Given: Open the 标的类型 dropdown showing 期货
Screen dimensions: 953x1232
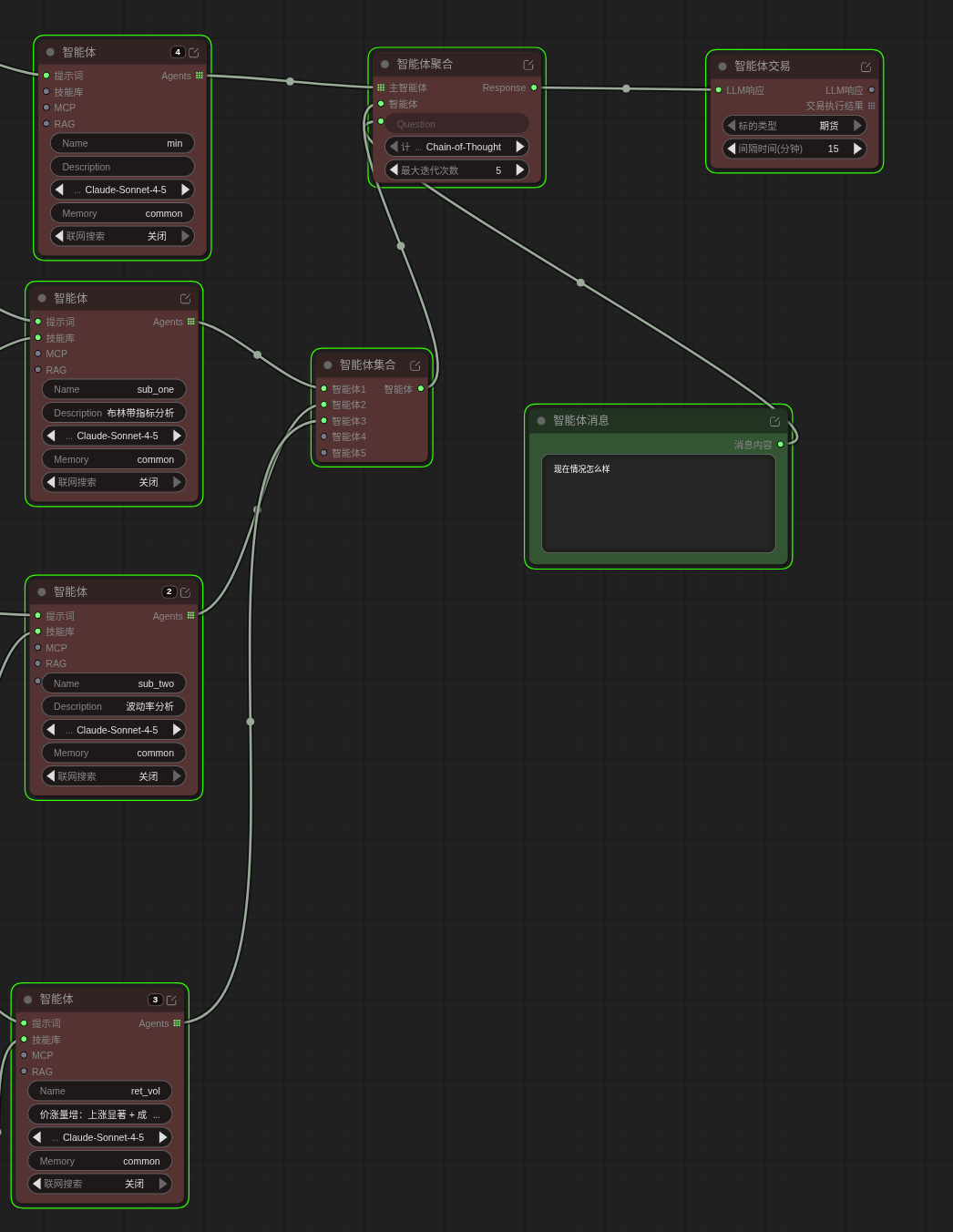Looking at the screenshot, I should [794, 126].
